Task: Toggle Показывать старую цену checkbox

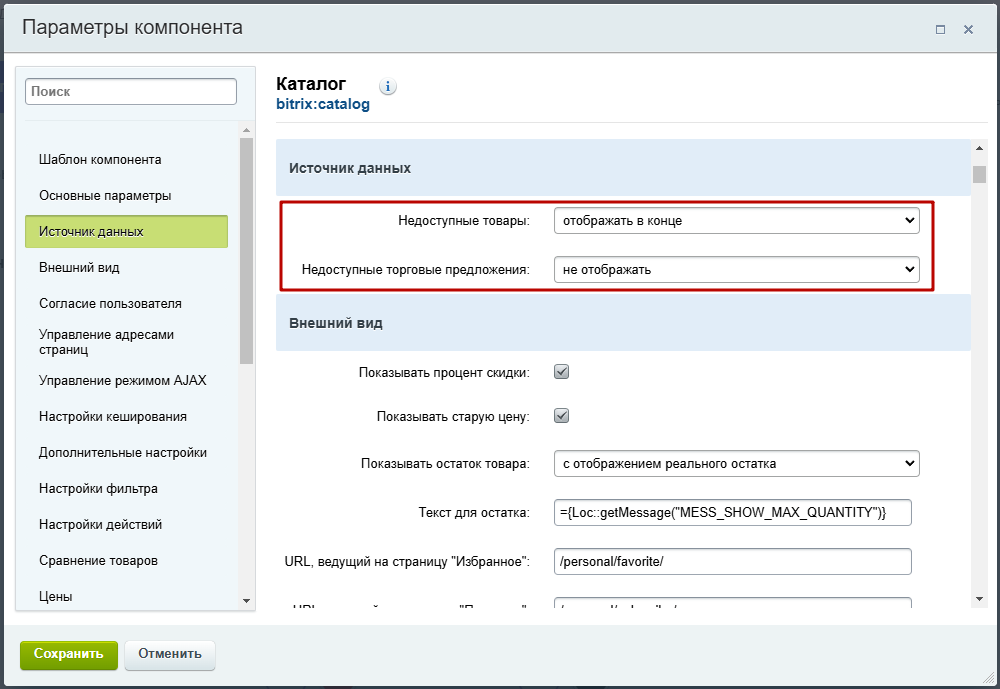Action: [561, 416]
